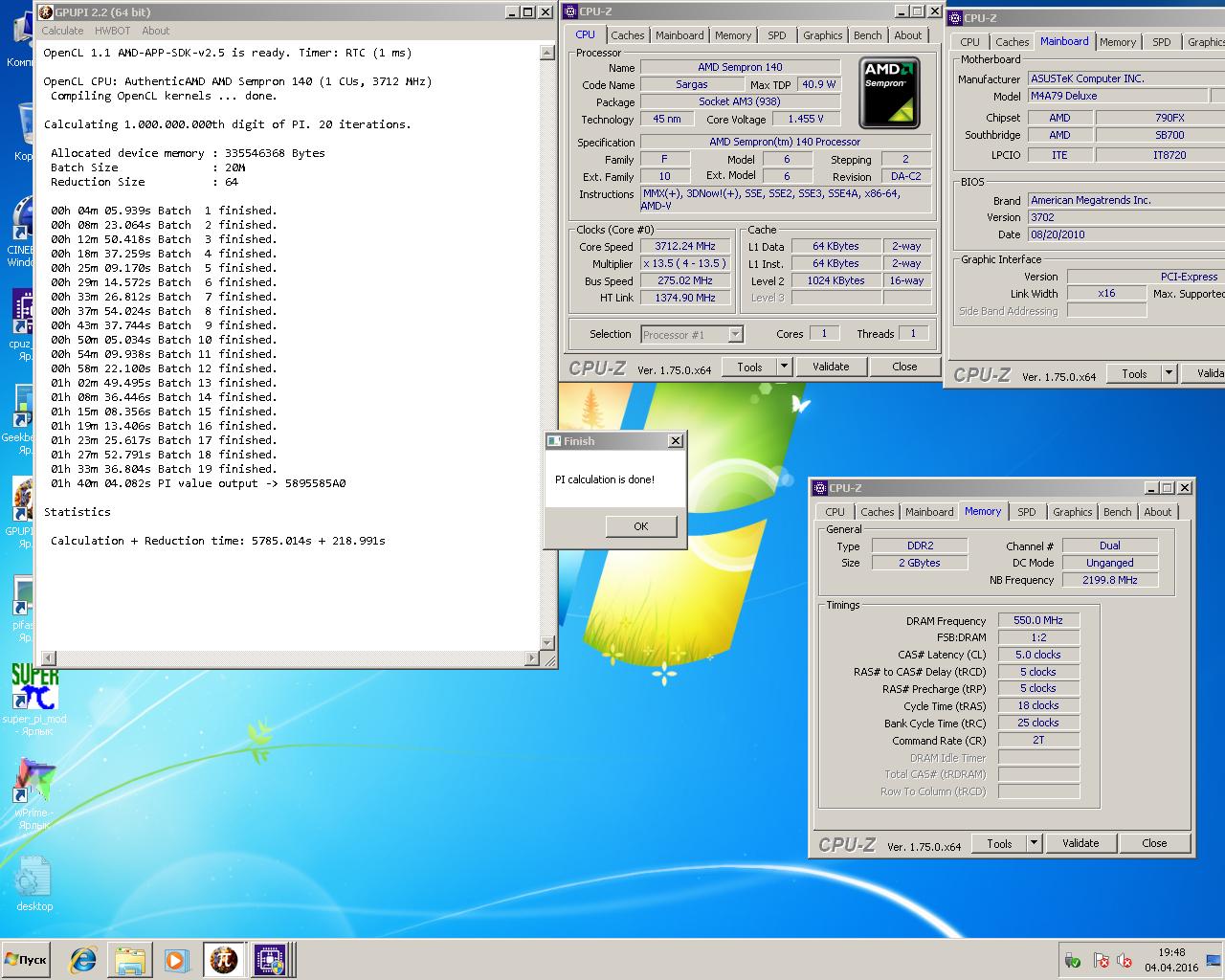Expand Tools dropdown arrow in Memory window
Screen dimensions: 1225x980
point(1035,843)
